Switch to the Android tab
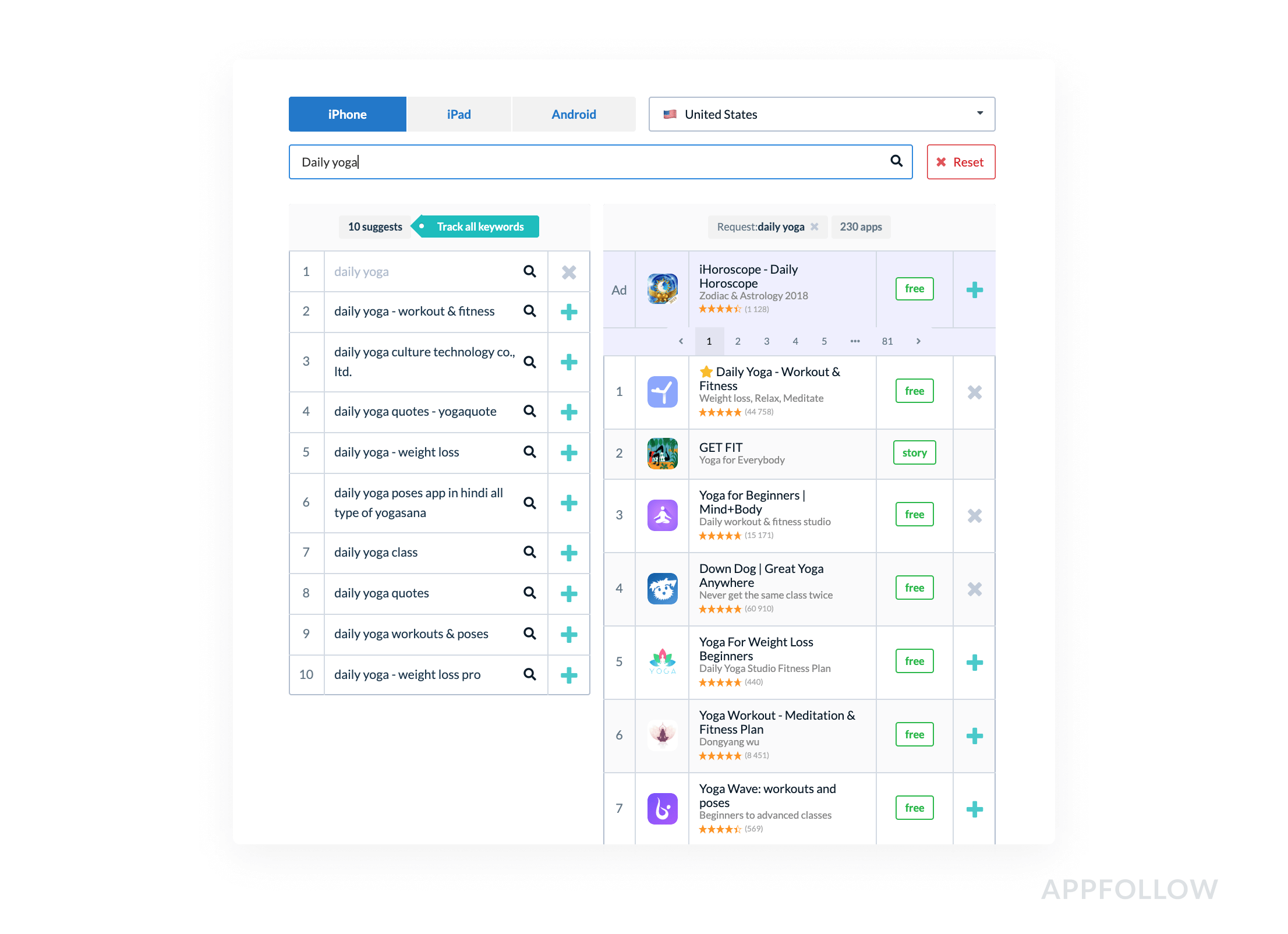Image resolution: width=1288 pixels, height=934 pixels. pyautogui.click(x=574, y=114)
